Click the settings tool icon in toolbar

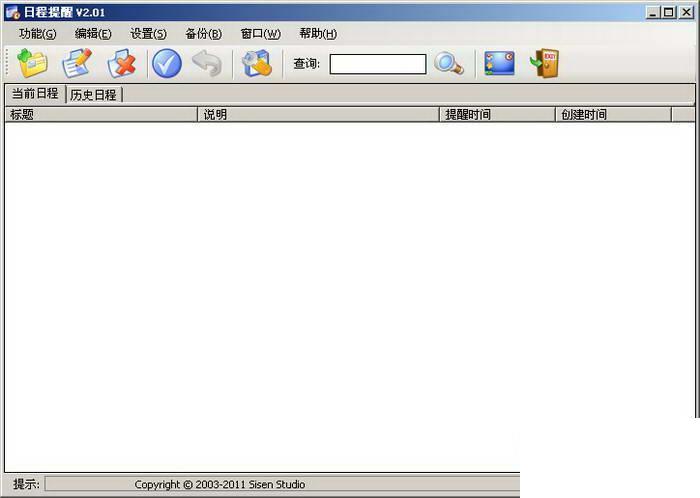click(257, 63)
